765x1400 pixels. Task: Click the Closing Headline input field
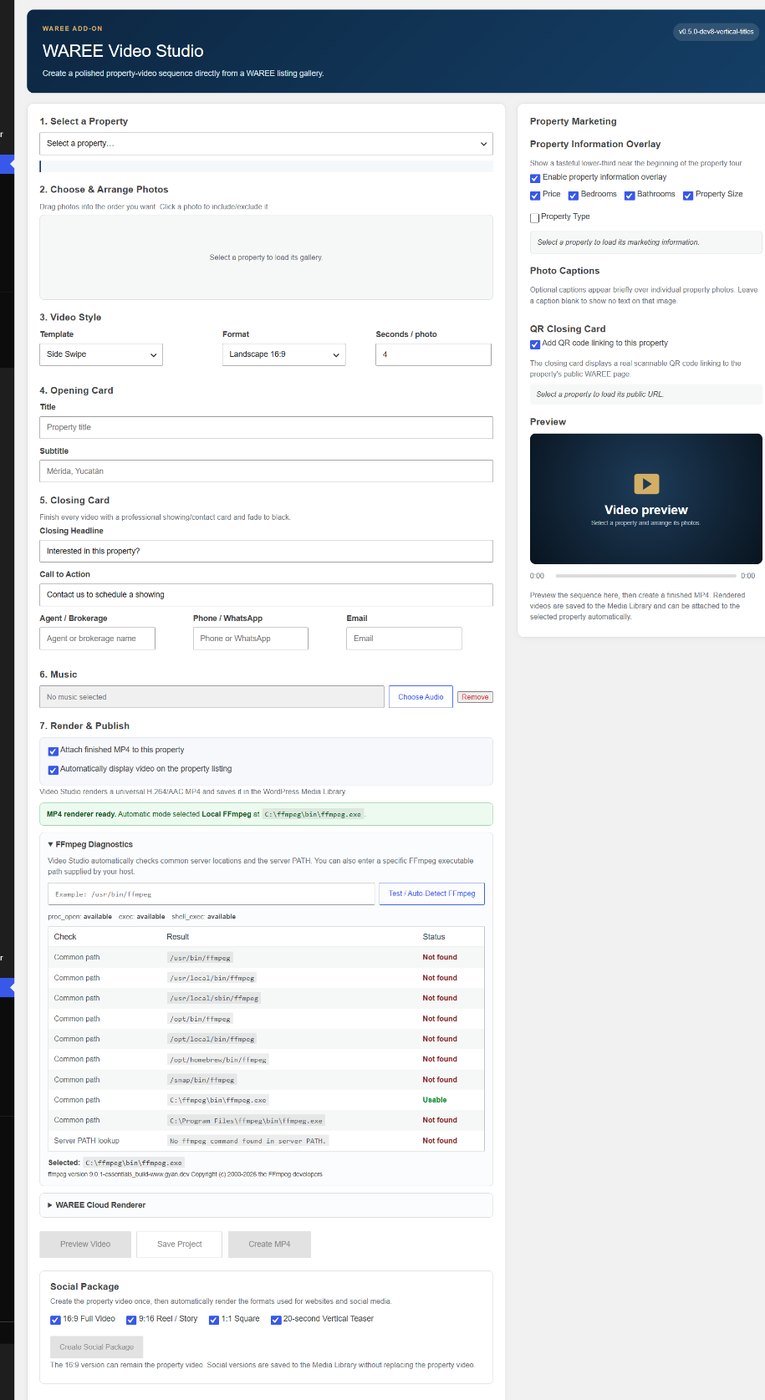tap(266, 551)
